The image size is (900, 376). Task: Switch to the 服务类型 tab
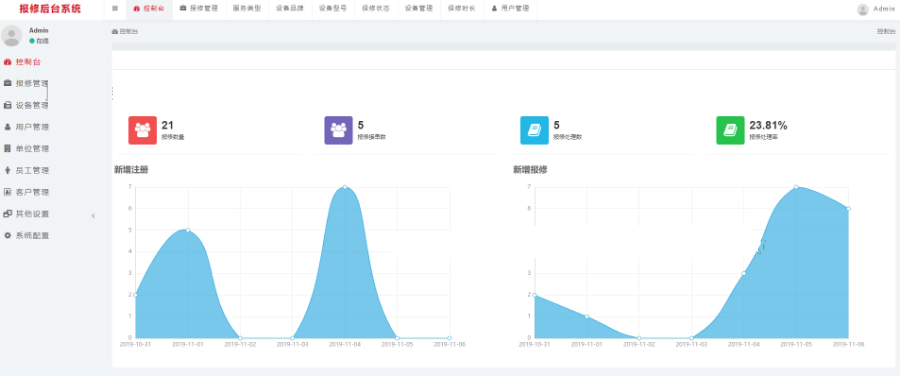point(247,9)
